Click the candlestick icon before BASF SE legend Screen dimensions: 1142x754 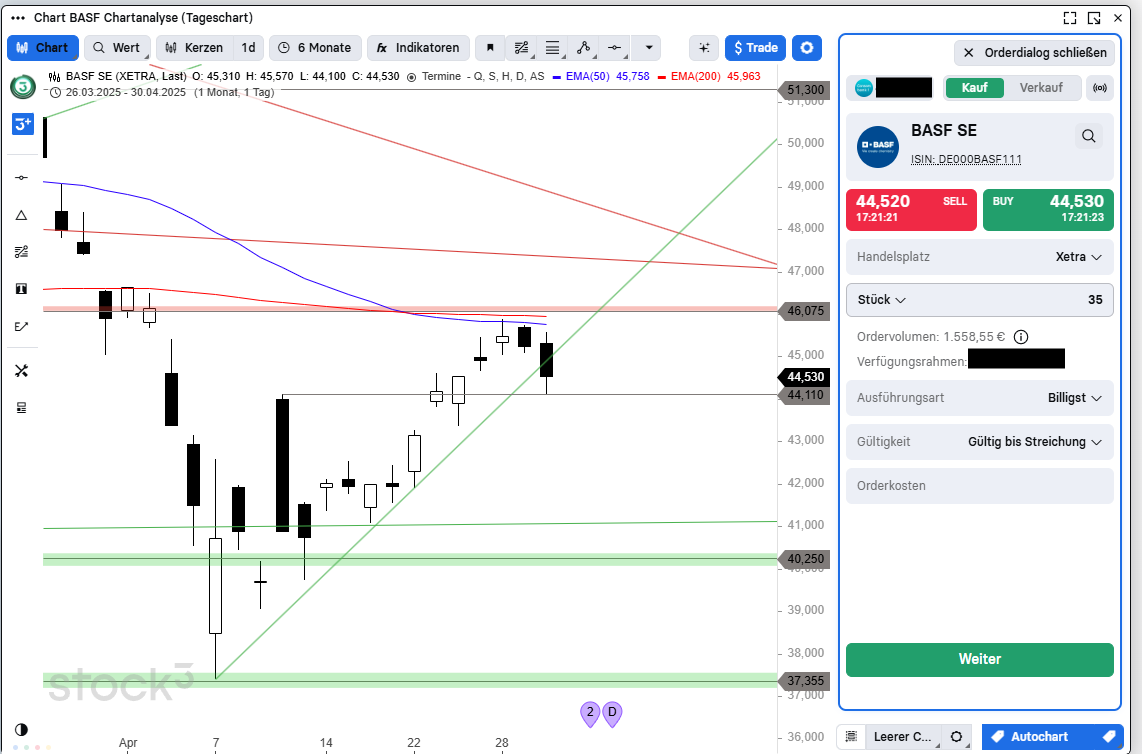(x=55, y=76)
